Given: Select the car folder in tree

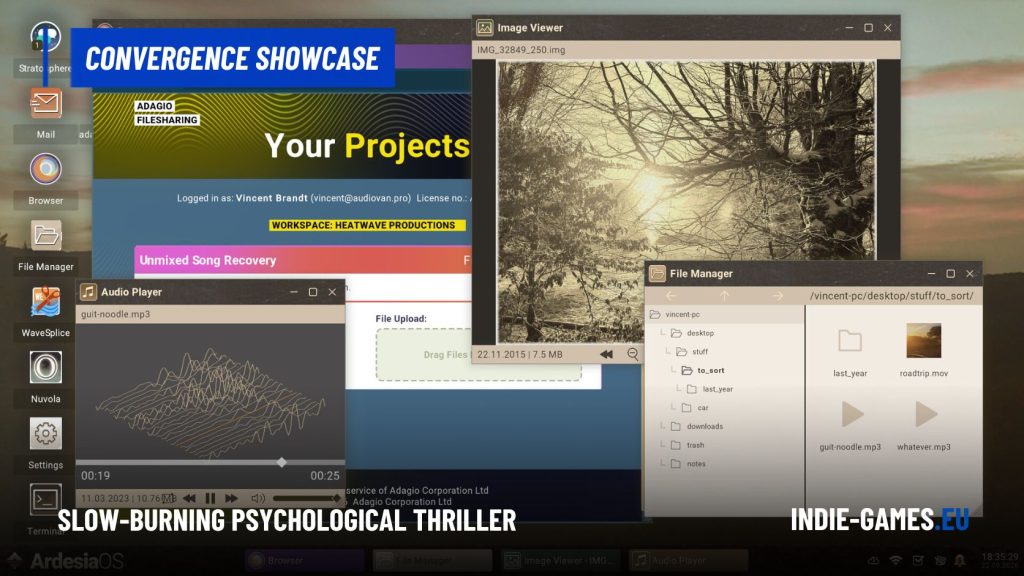Looking at the screenshot, I should tap(702, 408).
